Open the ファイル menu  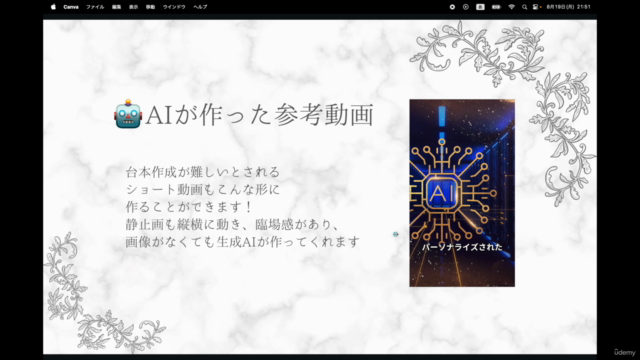point(95,7)
